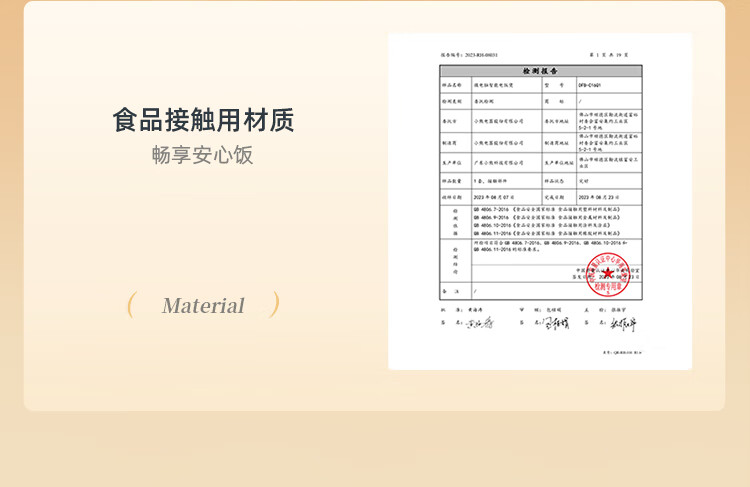Click the italic Material label

tap(203, 306)
